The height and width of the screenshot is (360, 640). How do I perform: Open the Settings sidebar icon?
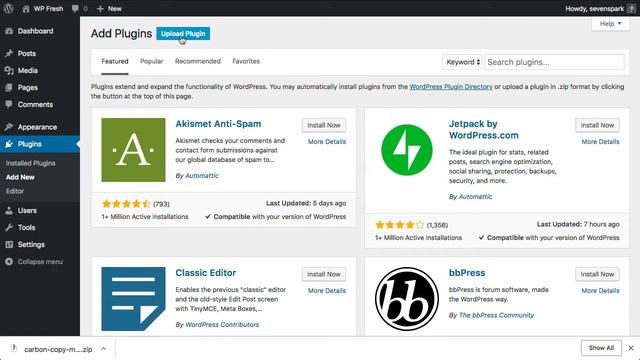coord(9,244)
